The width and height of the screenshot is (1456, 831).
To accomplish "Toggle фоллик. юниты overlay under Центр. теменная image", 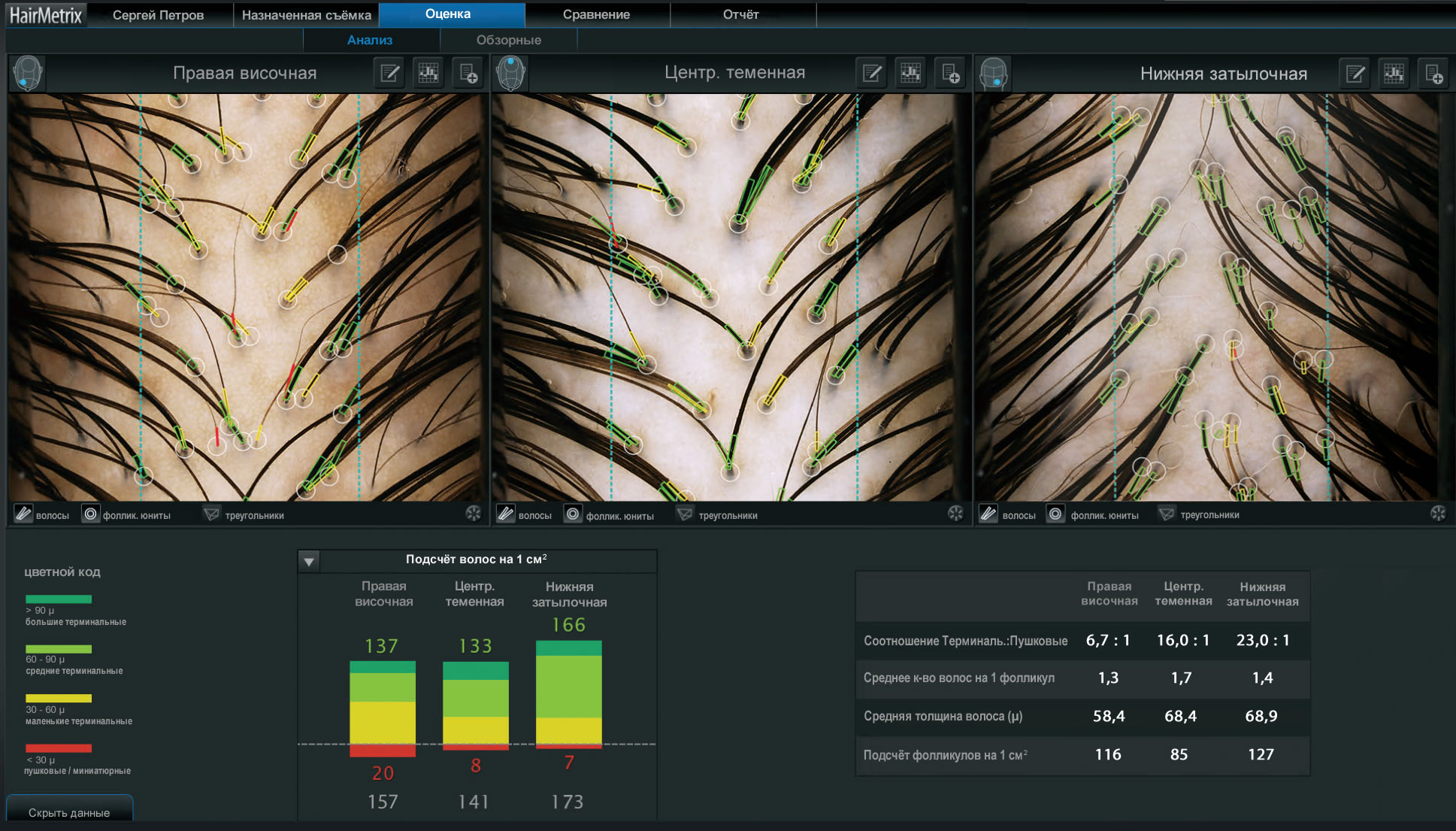I will tap(573, 514).
